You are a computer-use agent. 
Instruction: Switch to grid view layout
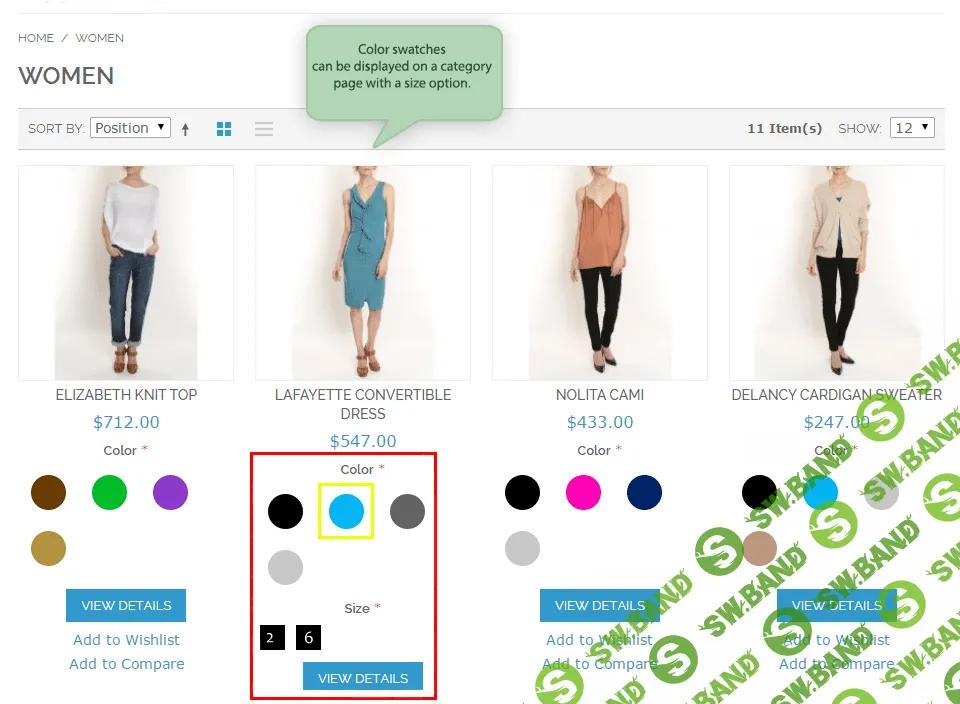click(223, 128)
